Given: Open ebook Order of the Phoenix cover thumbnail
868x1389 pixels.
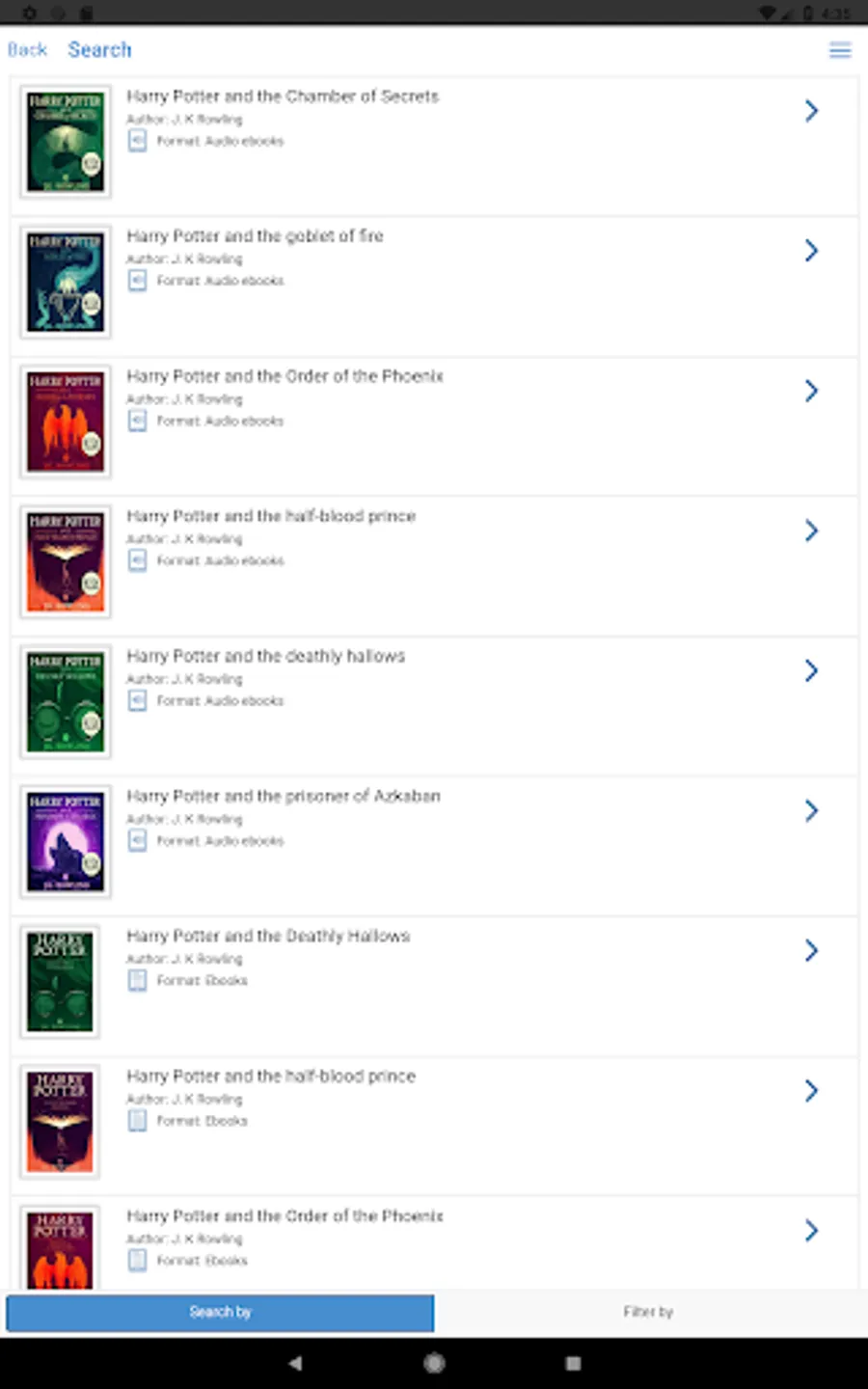Looking at the screenshot, I should [61, 1248].
